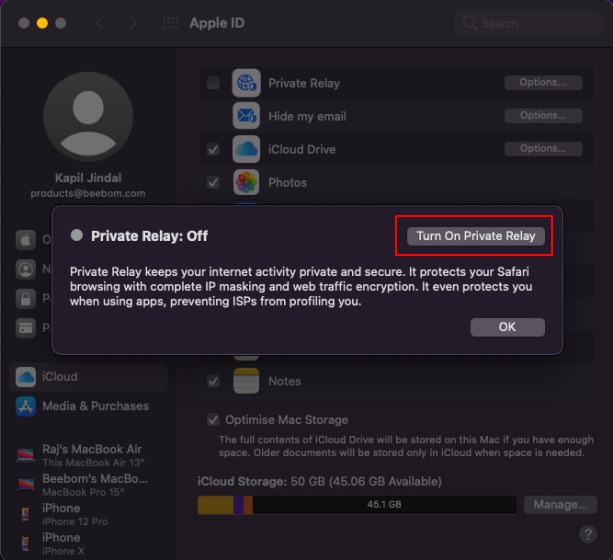Click the Apple logo sidebar icon

[25, 239]
